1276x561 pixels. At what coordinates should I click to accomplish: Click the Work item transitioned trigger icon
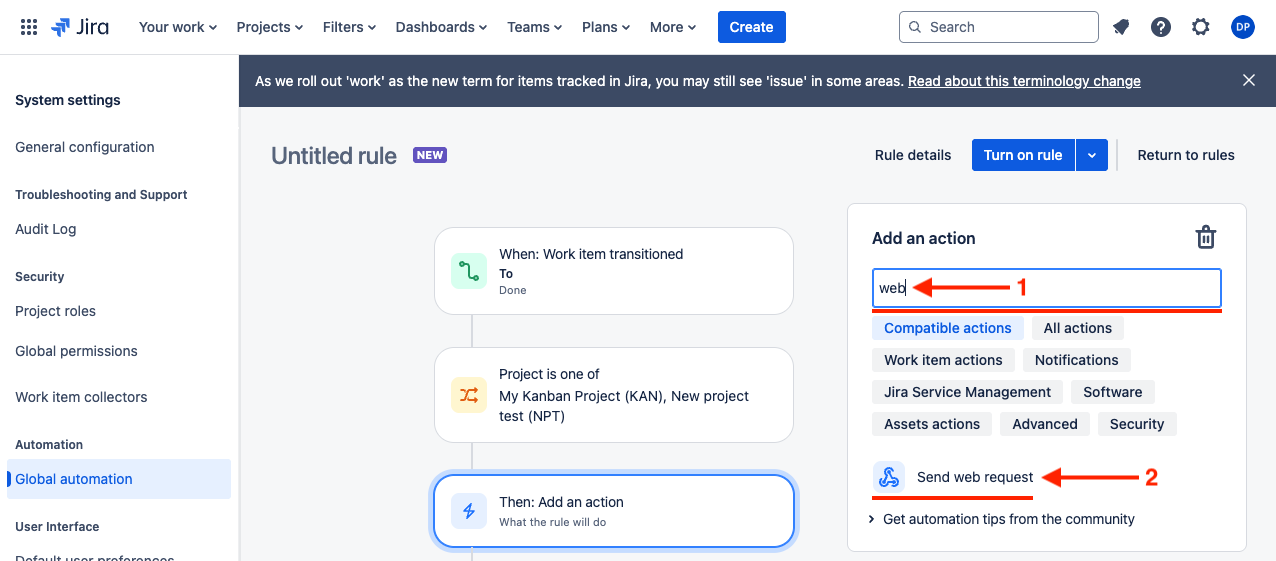pyautogui.click(x=469, y=271)
